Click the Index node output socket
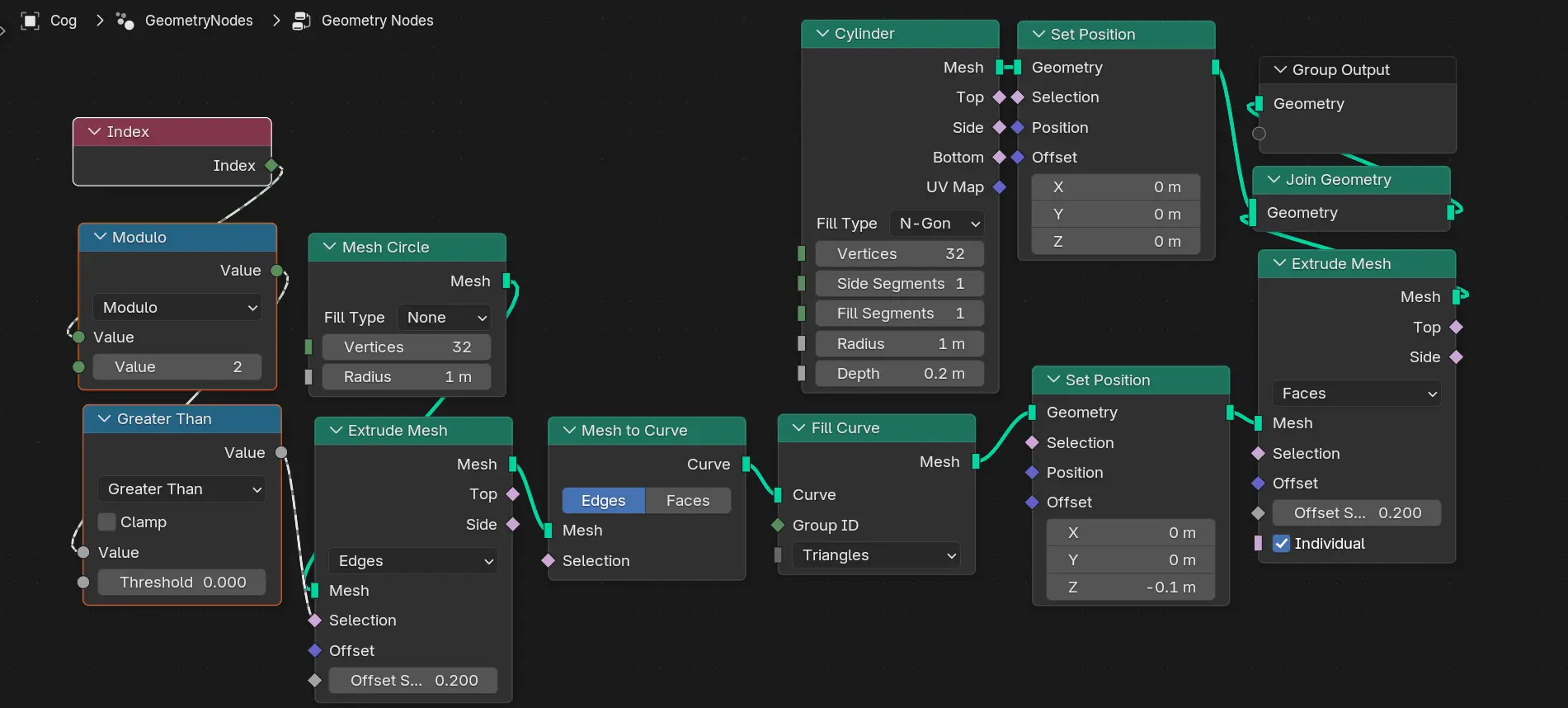This screenshot has height=708, width=1568. [x=271, y=165]
